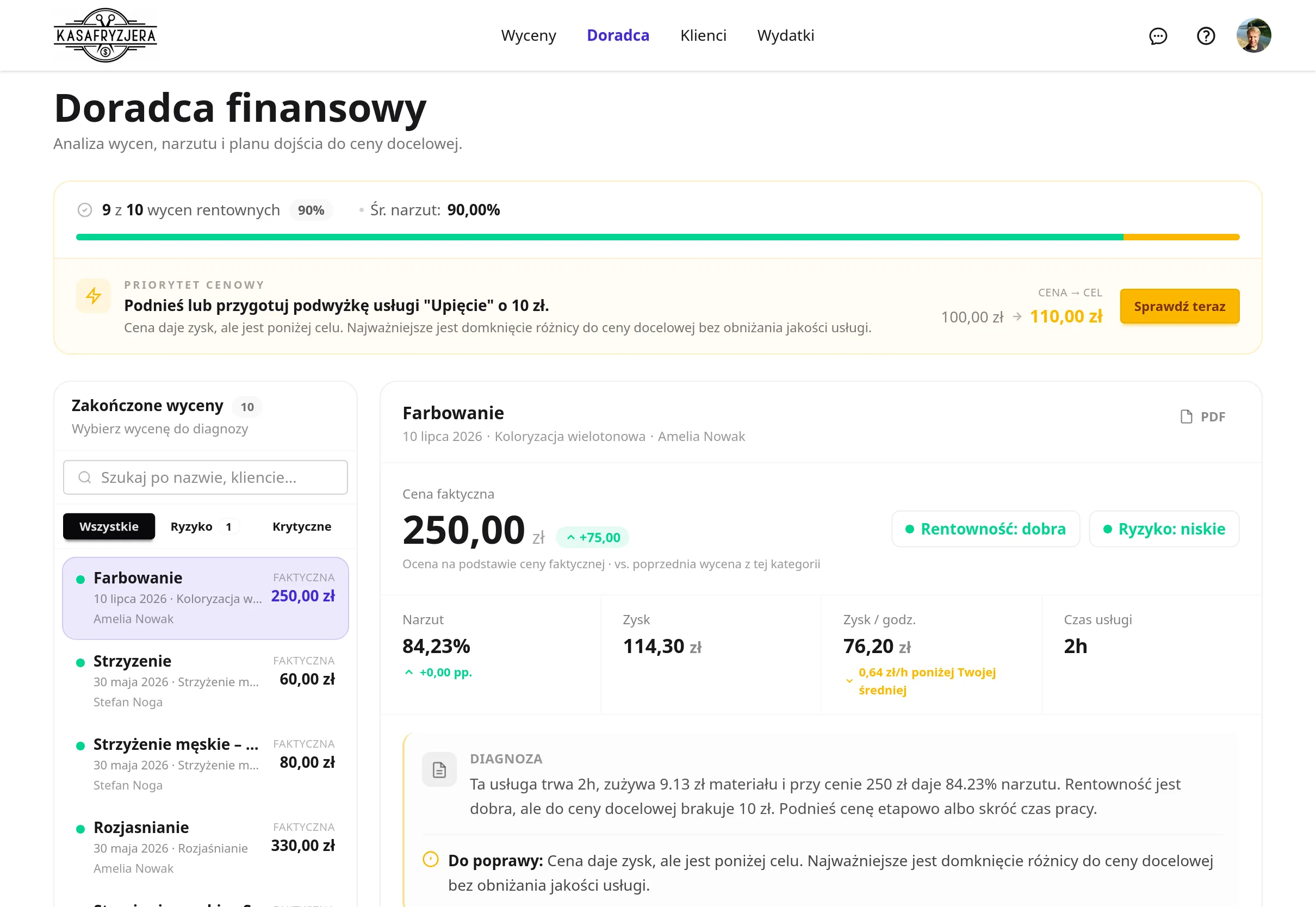Switch to the Ryzyko filter tab

click(204, 526)
